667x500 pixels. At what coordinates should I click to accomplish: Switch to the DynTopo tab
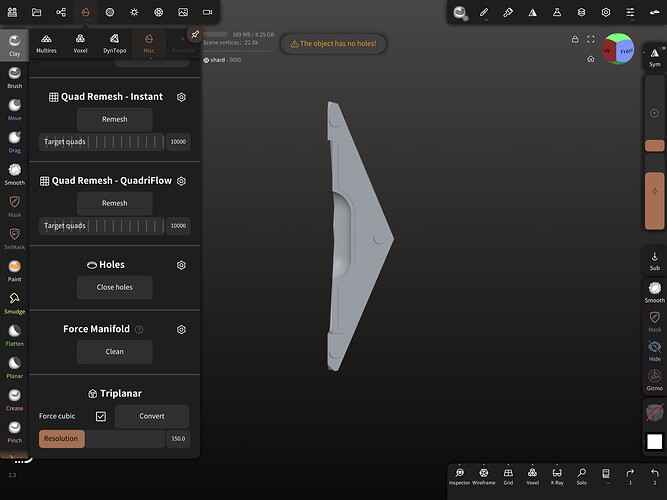tap(114, 43)
